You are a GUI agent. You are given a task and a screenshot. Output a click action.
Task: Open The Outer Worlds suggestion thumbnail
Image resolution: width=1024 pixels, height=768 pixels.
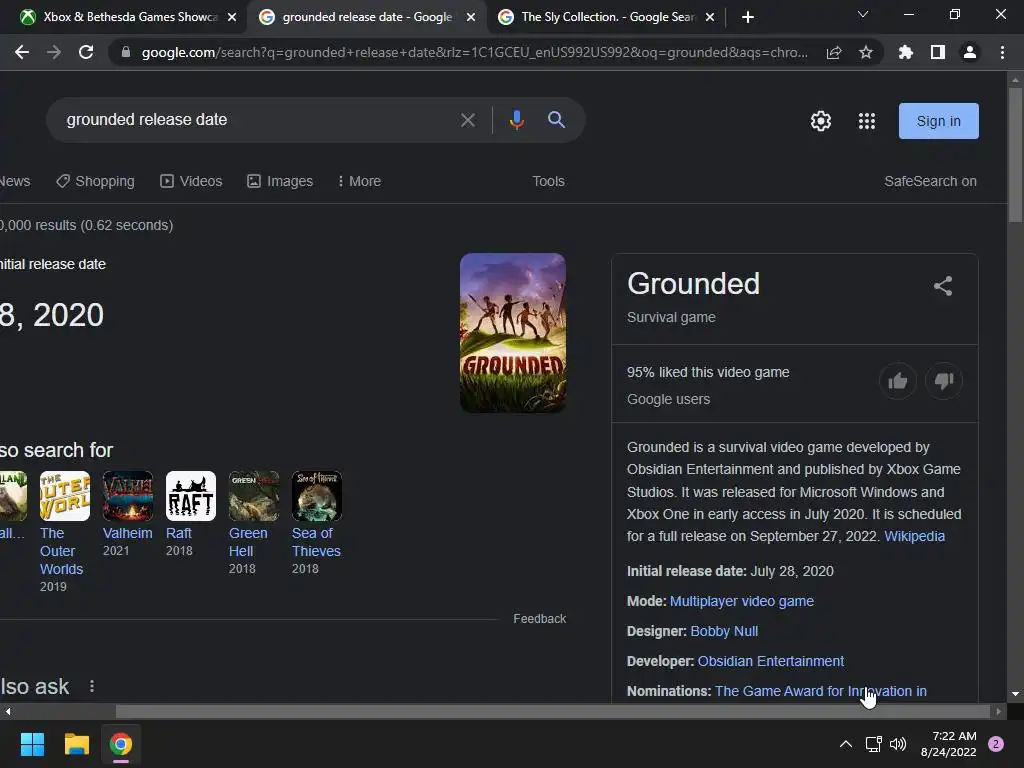tap(65, 496)
